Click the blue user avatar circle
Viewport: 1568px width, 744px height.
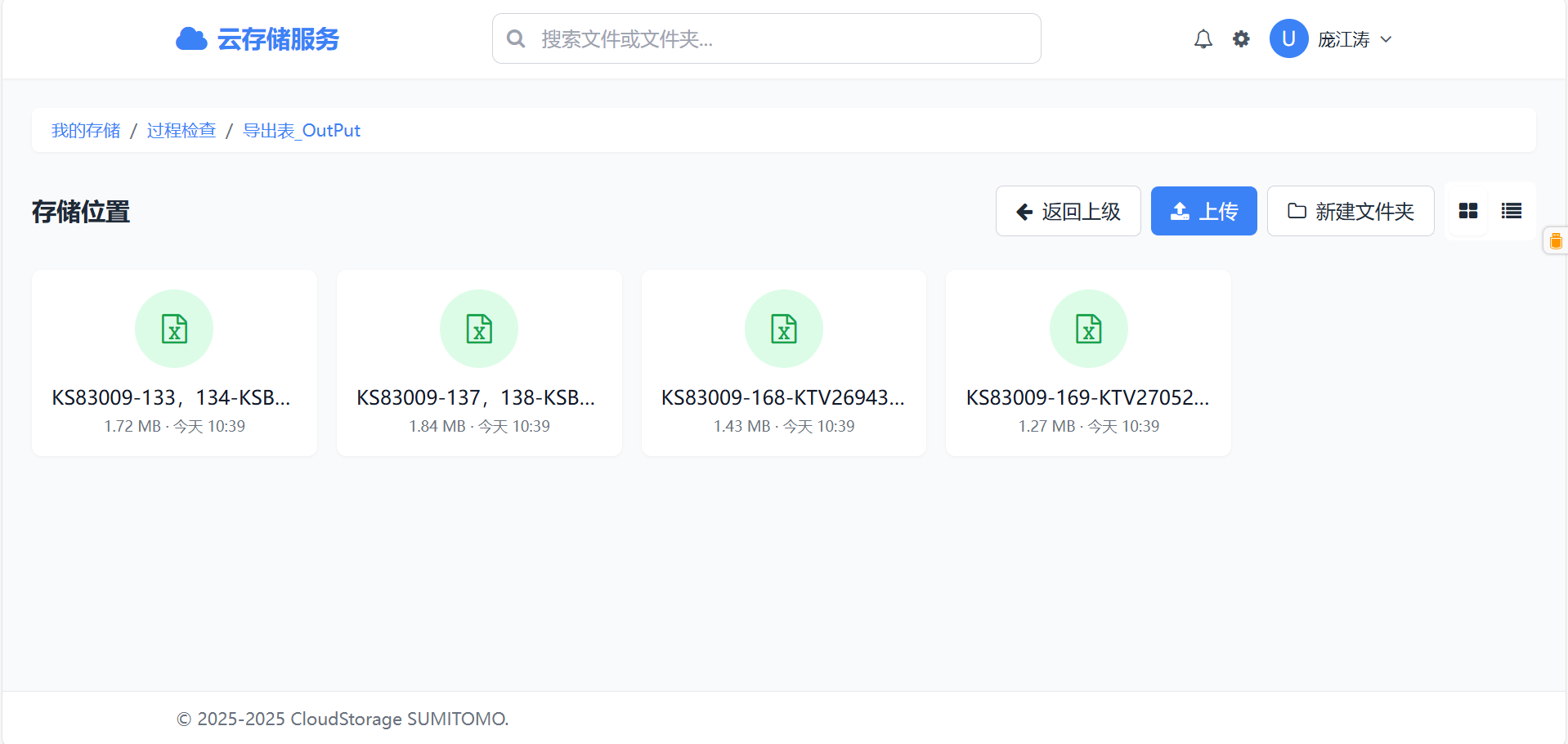coord(1288,39)
